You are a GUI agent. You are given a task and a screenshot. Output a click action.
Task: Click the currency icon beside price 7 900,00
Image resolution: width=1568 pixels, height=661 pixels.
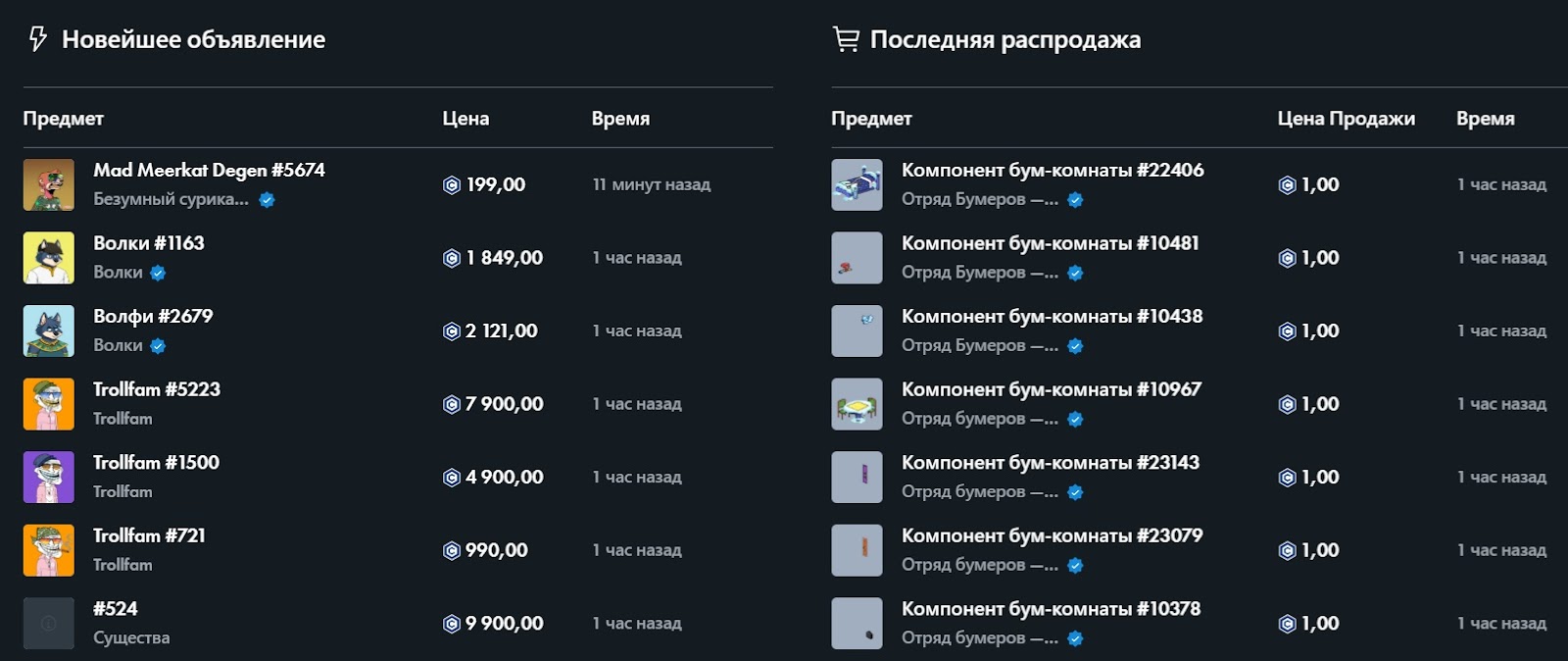coord(452,404)
